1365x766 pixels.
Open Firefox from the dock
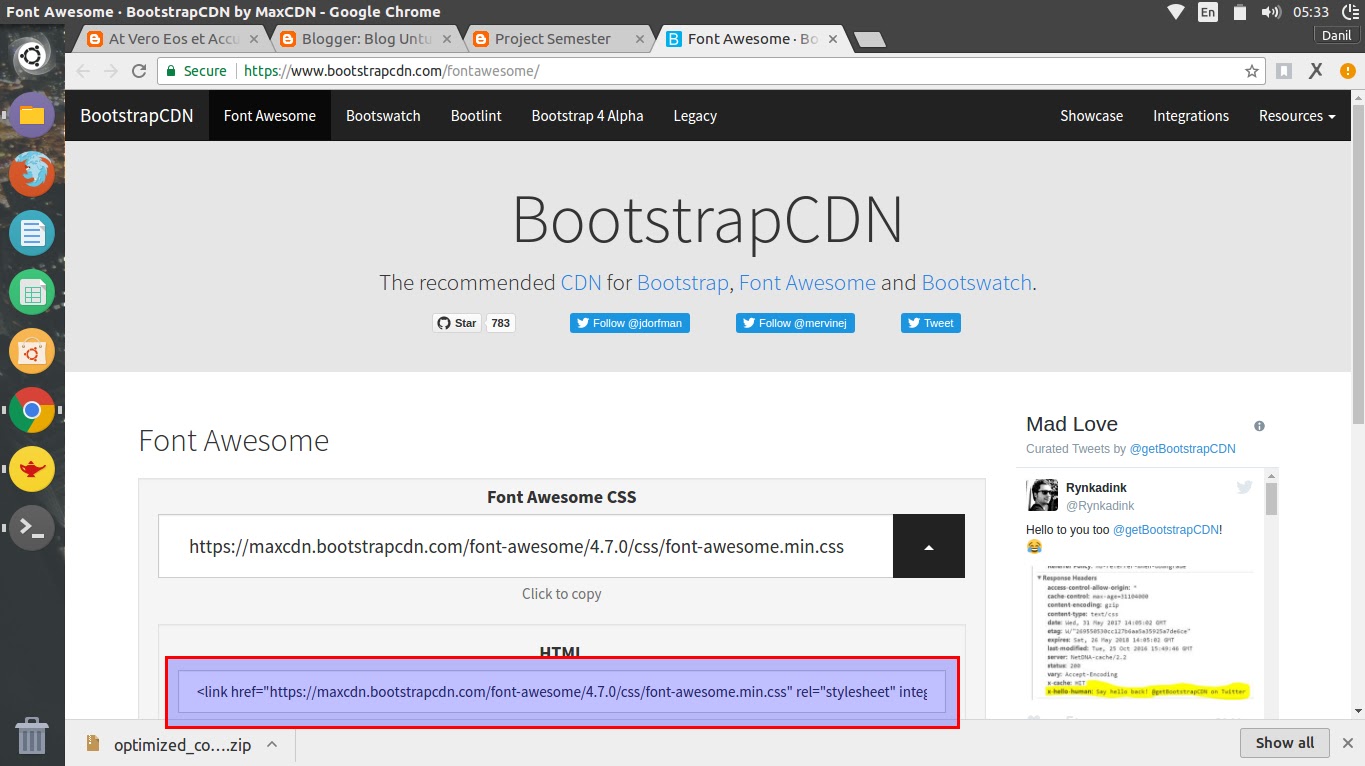tap(31, 174)
